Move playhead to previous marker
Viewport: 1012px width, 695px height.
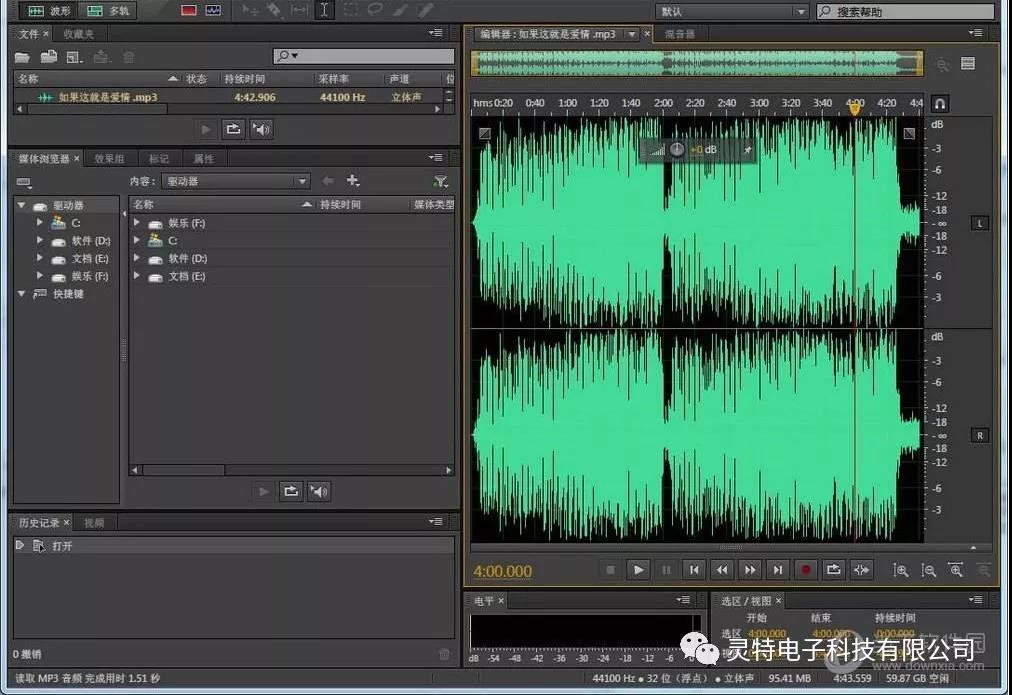(x=694, y=570)
